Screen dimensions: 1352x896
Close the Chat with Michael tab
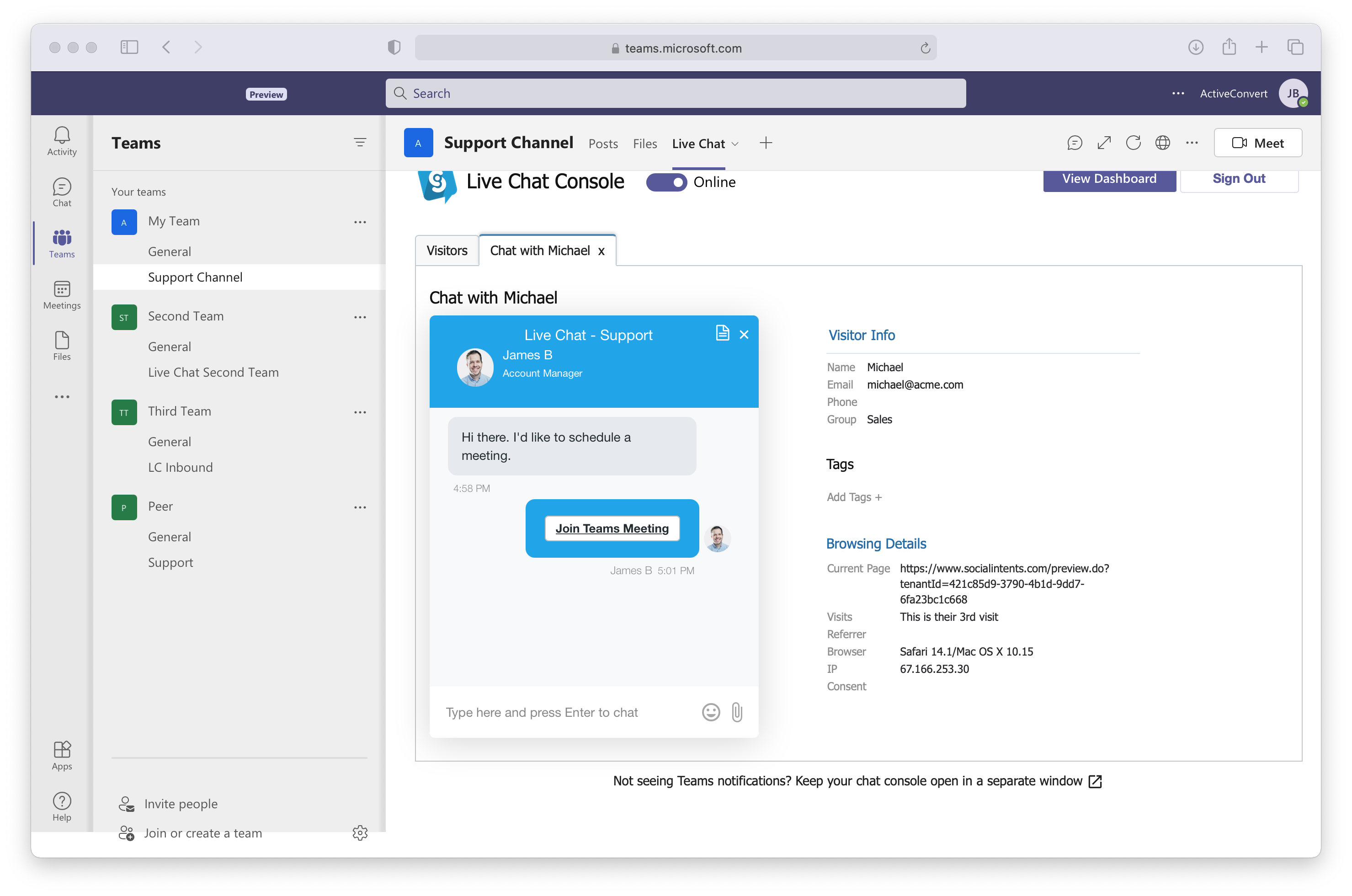coord(601,251)
